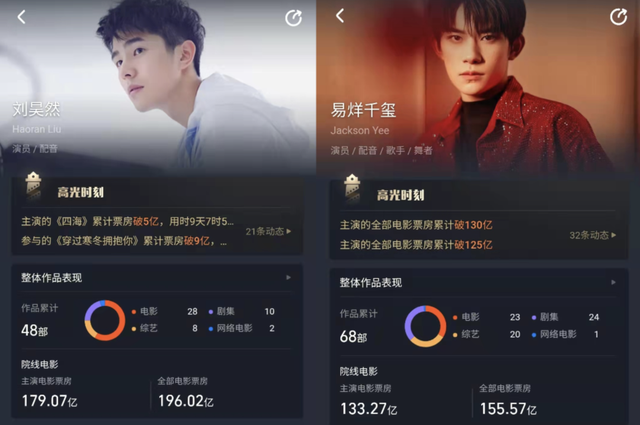Open the 21条动态 updates link

[x=268, y=231]
